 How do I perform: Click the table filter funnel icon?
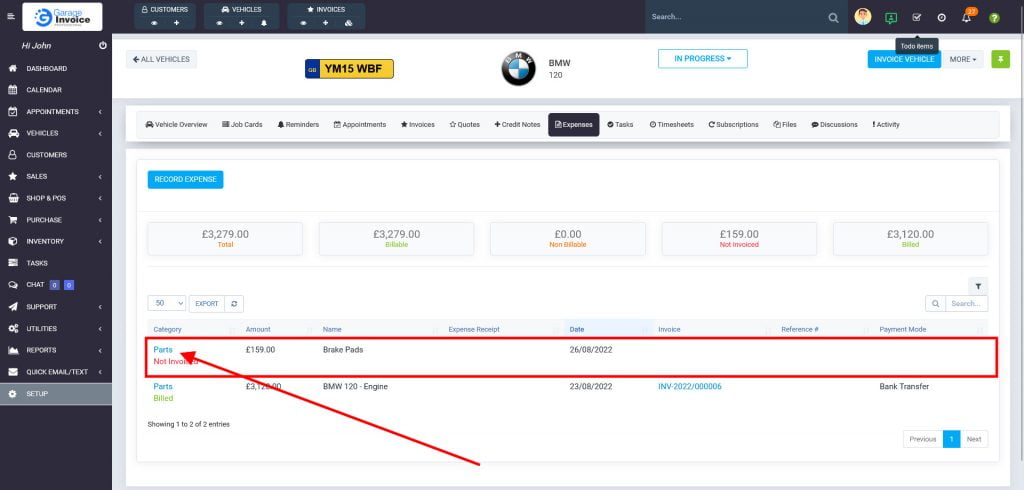pos(978,286)
